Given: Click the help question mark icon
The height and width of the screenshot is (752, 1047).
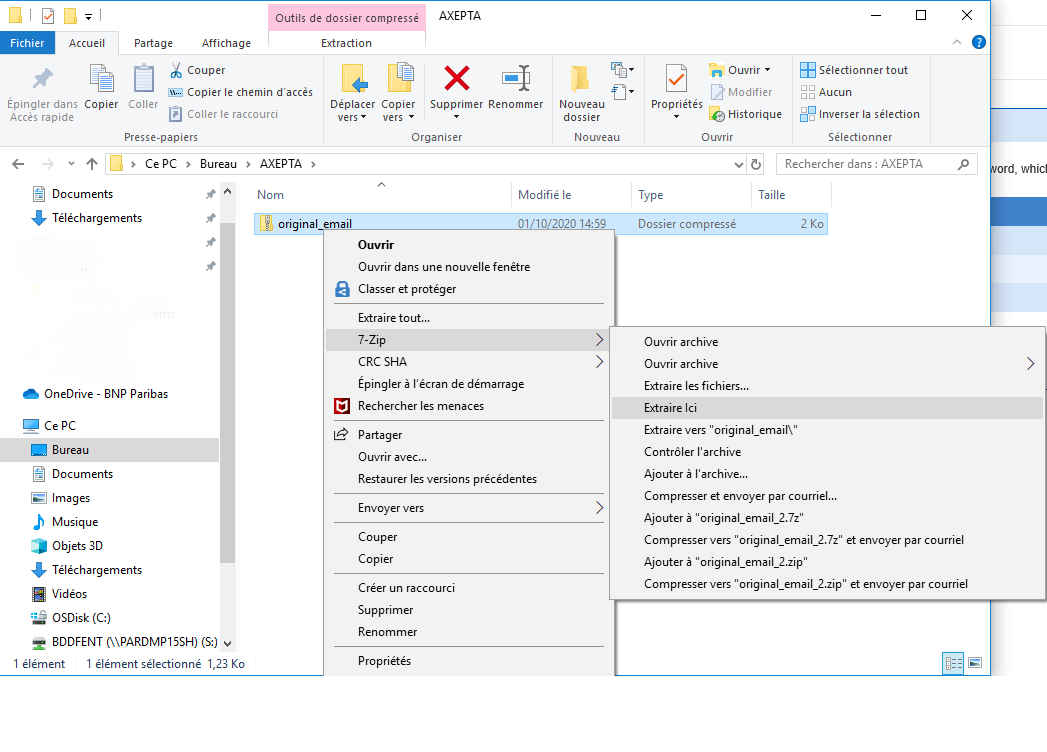Looking at the screenshot, I should coord(978,42).
